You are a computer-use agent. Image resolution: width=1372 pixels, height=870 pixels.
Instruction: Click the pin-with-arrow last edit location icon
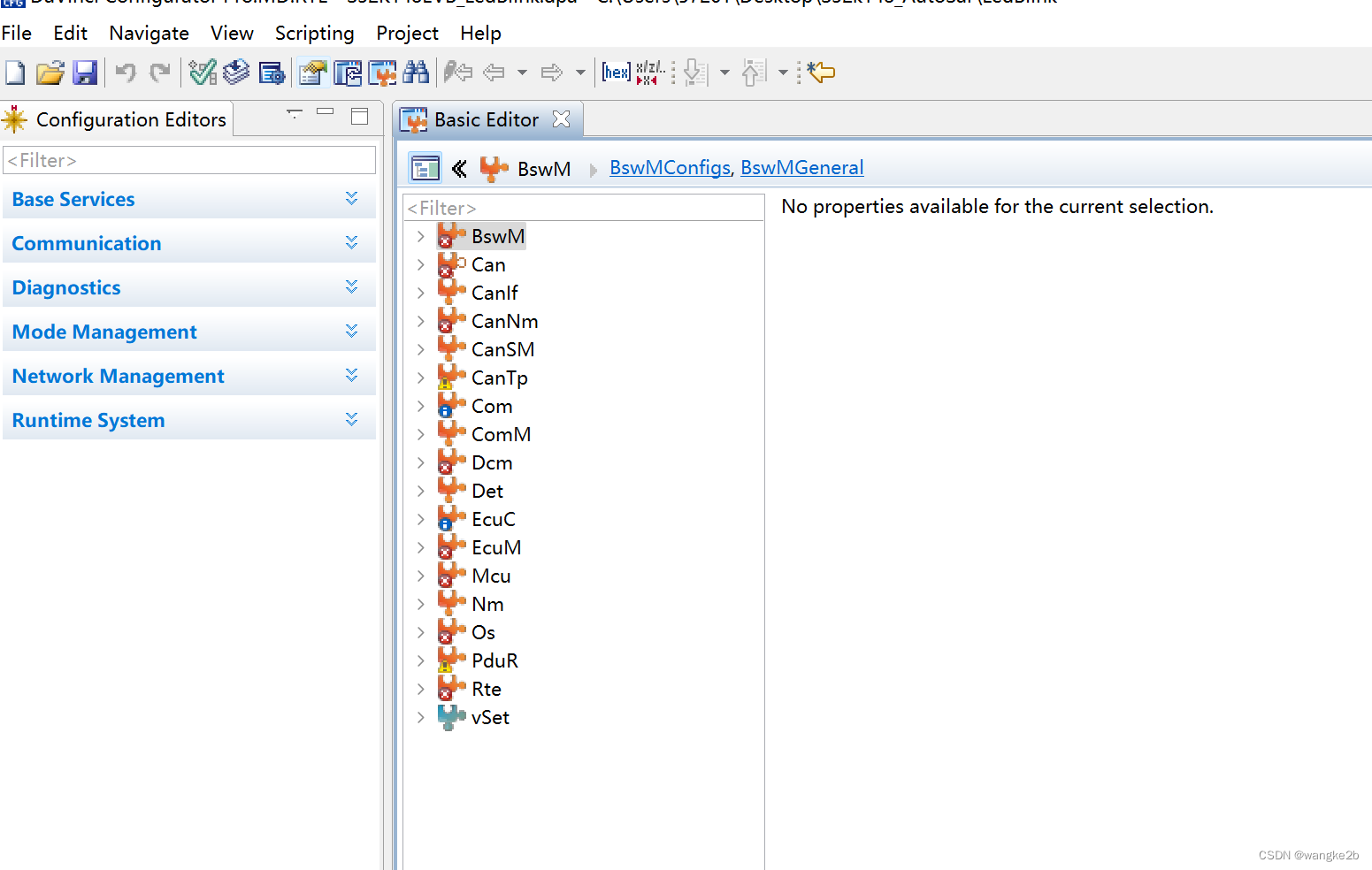point(457,72)
